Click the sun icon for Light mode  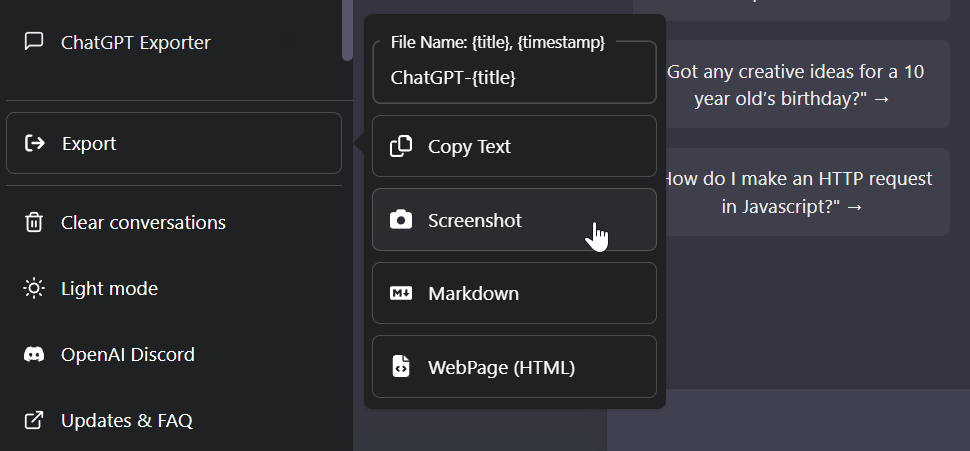pos(33,288)
